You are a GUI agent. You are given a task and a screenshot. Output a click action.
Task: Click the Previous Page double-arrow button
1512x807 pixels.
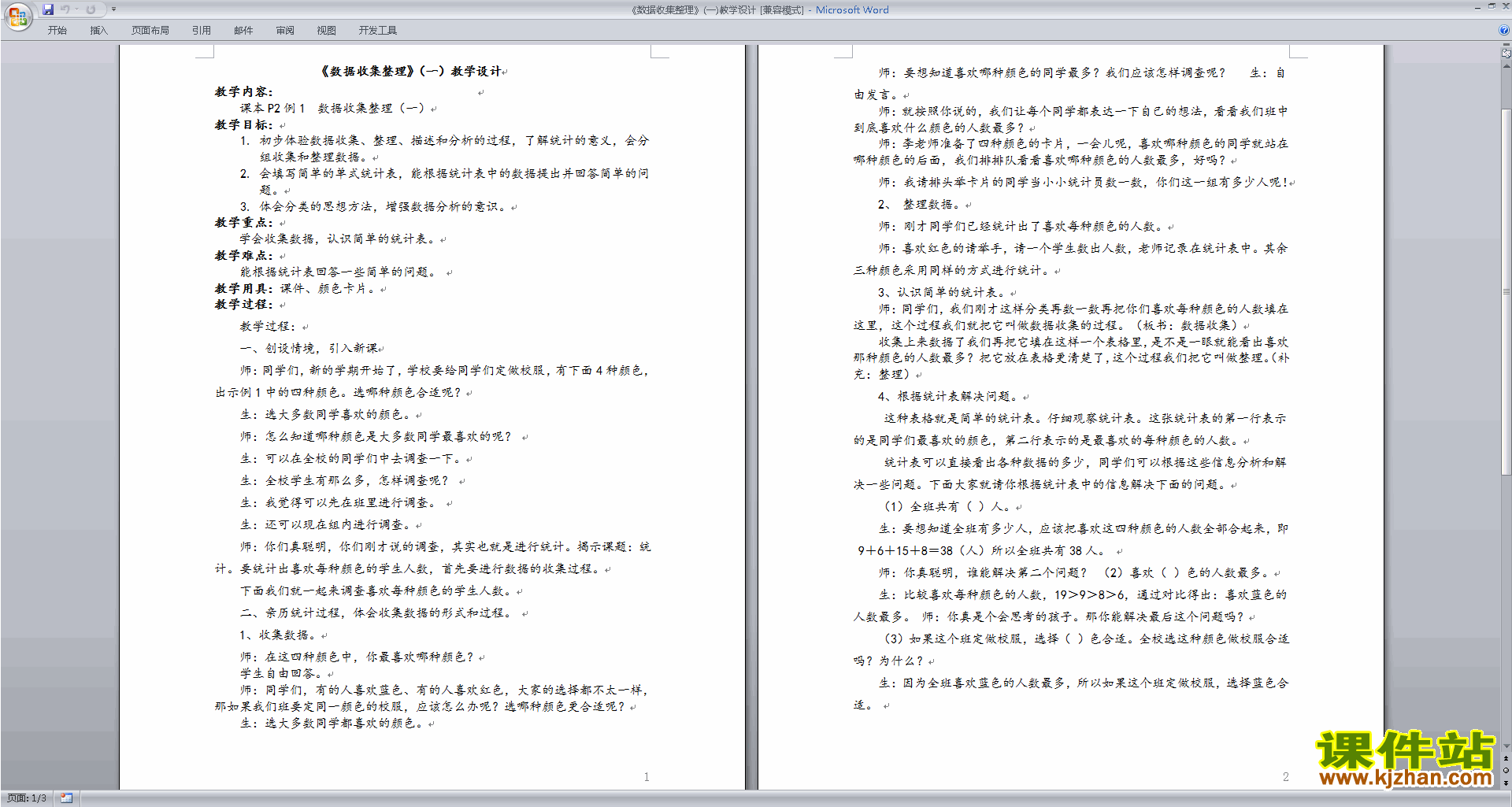pyautogui.click(x=1506, y=758)
